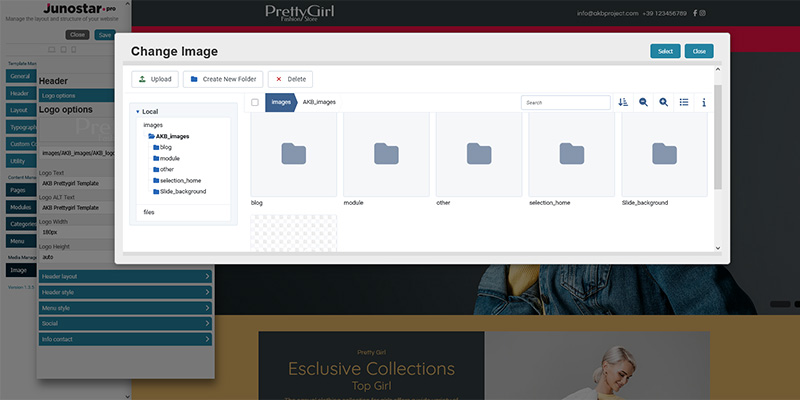
Task: Expand the Menu style section
Action: click(126, 308)
